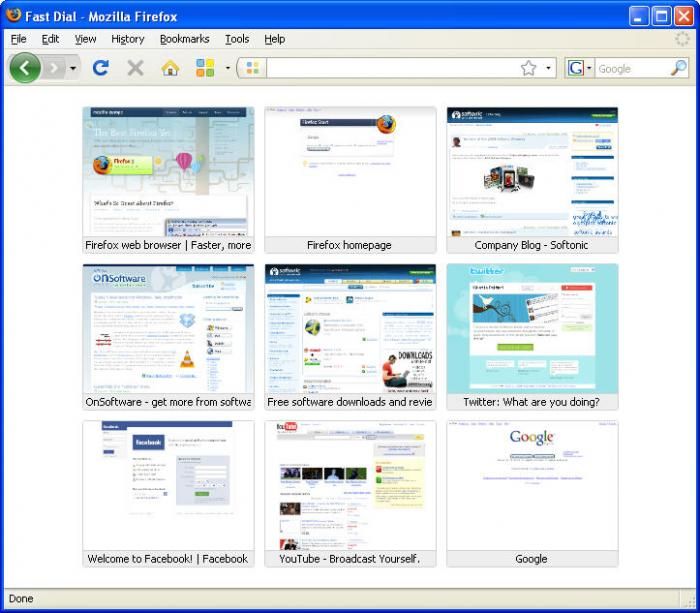This screenshot has width=700, height=613.
Task: Open the Edit menu
Action: click(x=50, y=39)
